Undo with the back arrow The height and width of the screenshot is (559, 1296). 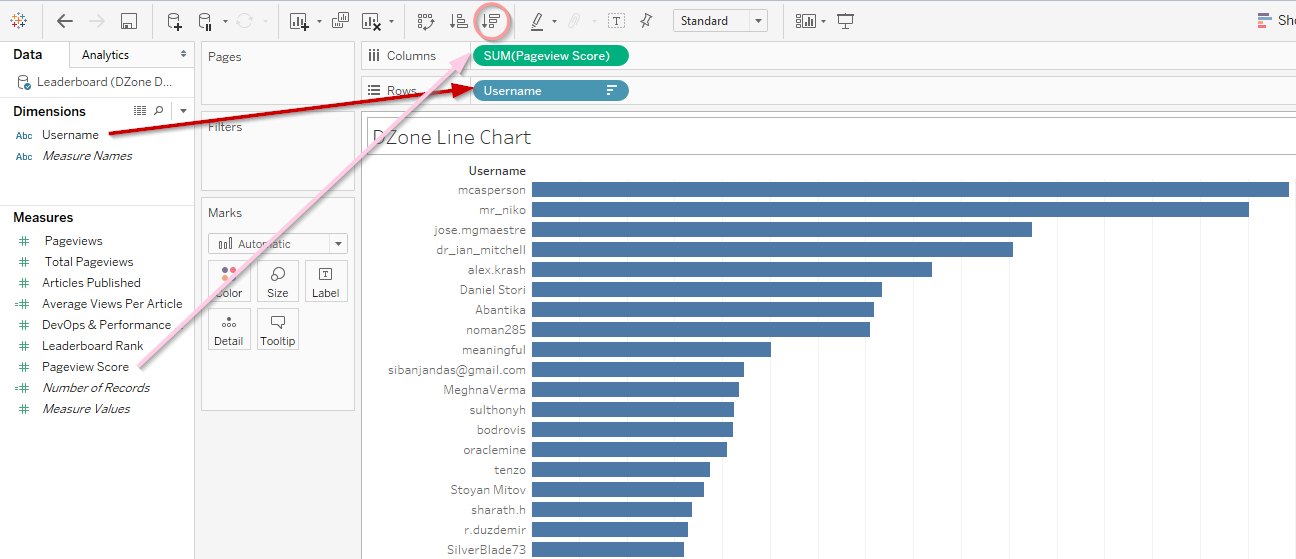coord(65,20)
